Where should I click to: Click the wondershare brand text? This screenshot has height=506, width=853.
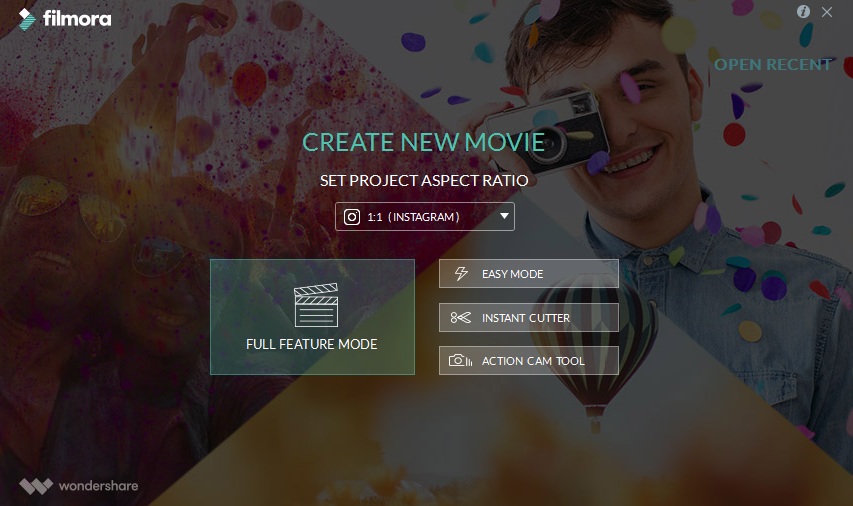click(98, 486)
